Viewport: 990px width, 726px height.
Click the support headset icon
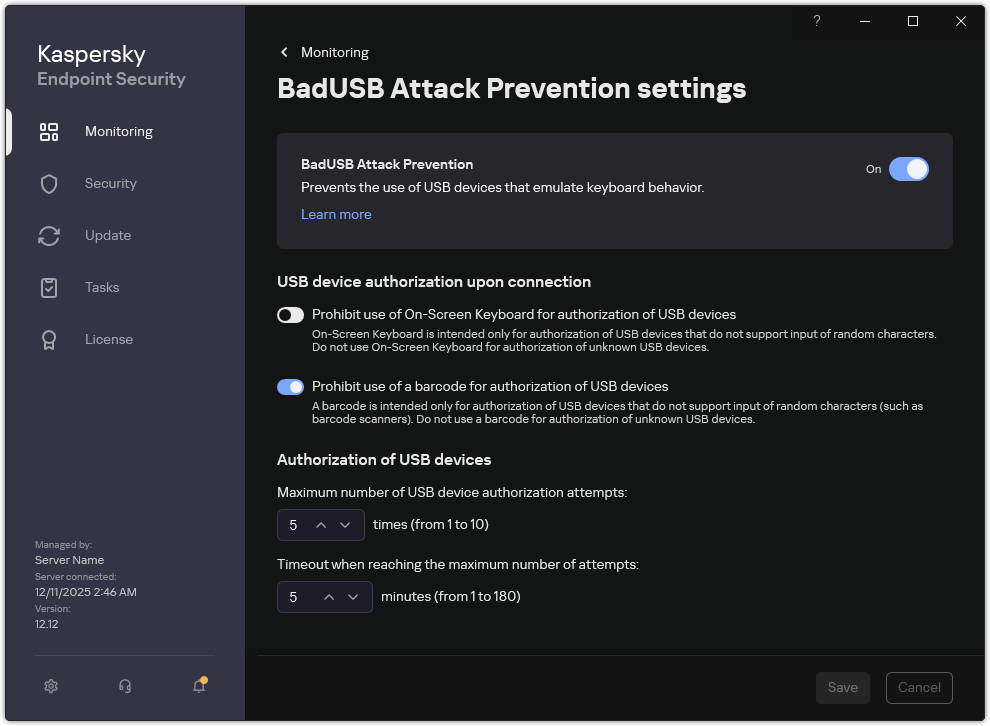[125, 686]
